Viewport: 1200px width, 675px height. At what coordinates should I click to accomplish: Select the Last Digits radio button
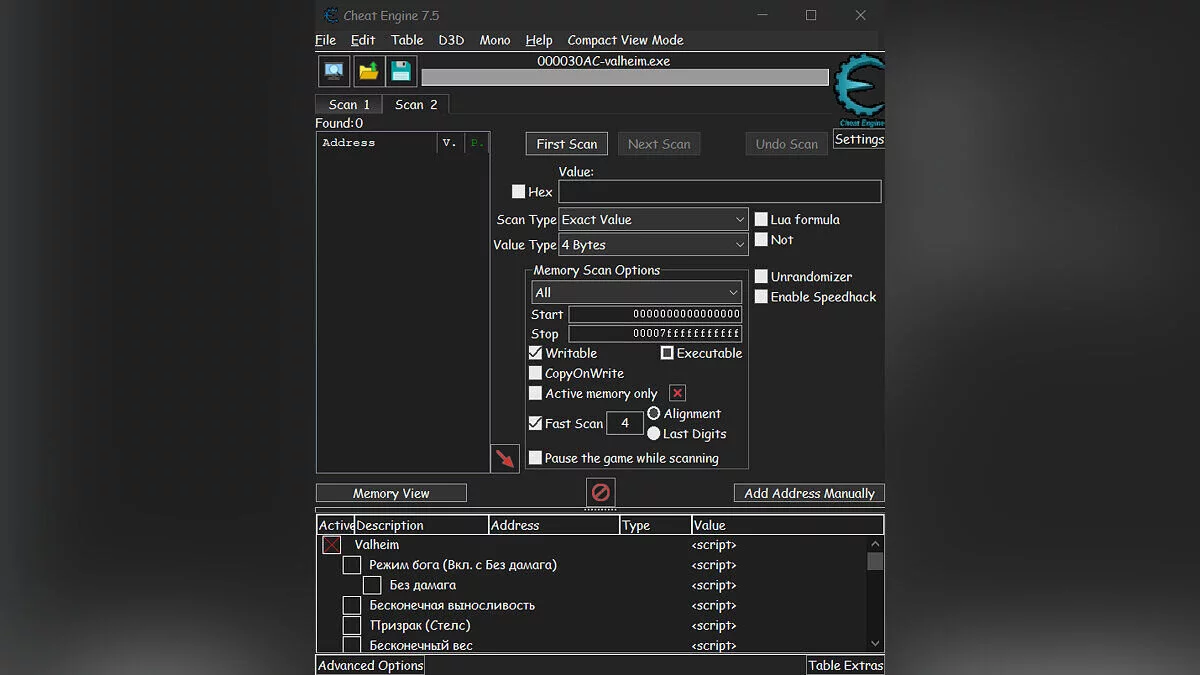coord(654,434)
